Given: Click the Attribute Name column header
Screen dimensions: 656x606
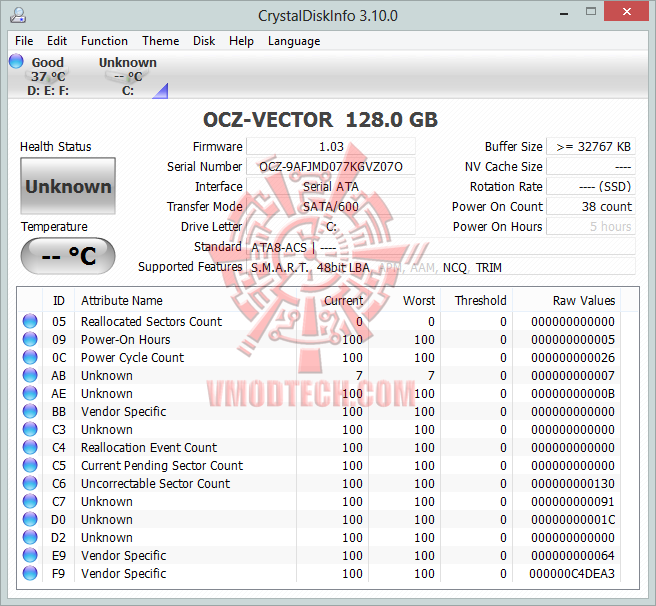Looking at the screenshot, I should (185, 300).
